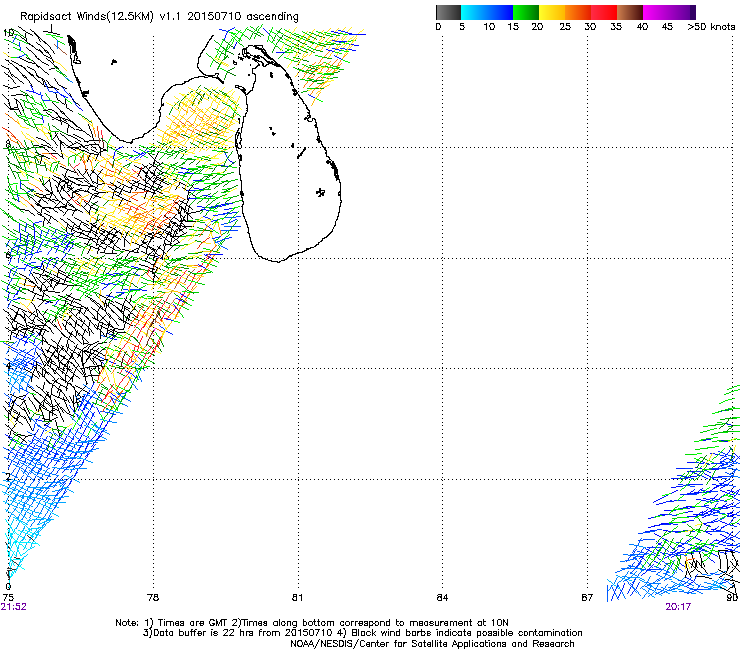This screenshot has width=740, height=650.
Task: Click the "Rapidscat Winds(12.5KM) v1.1 20150710 ascending" title
Action: click(x=159, y=17)
